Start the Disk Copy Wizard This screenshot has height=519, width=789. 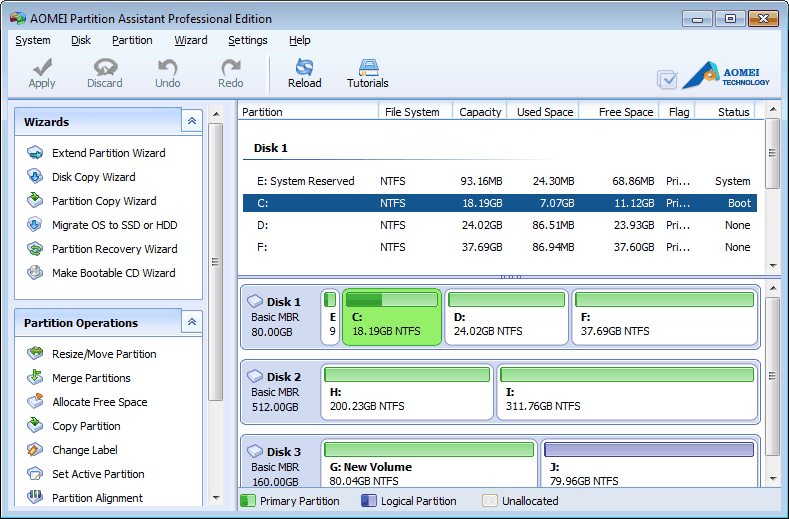(x=93, y=177)
